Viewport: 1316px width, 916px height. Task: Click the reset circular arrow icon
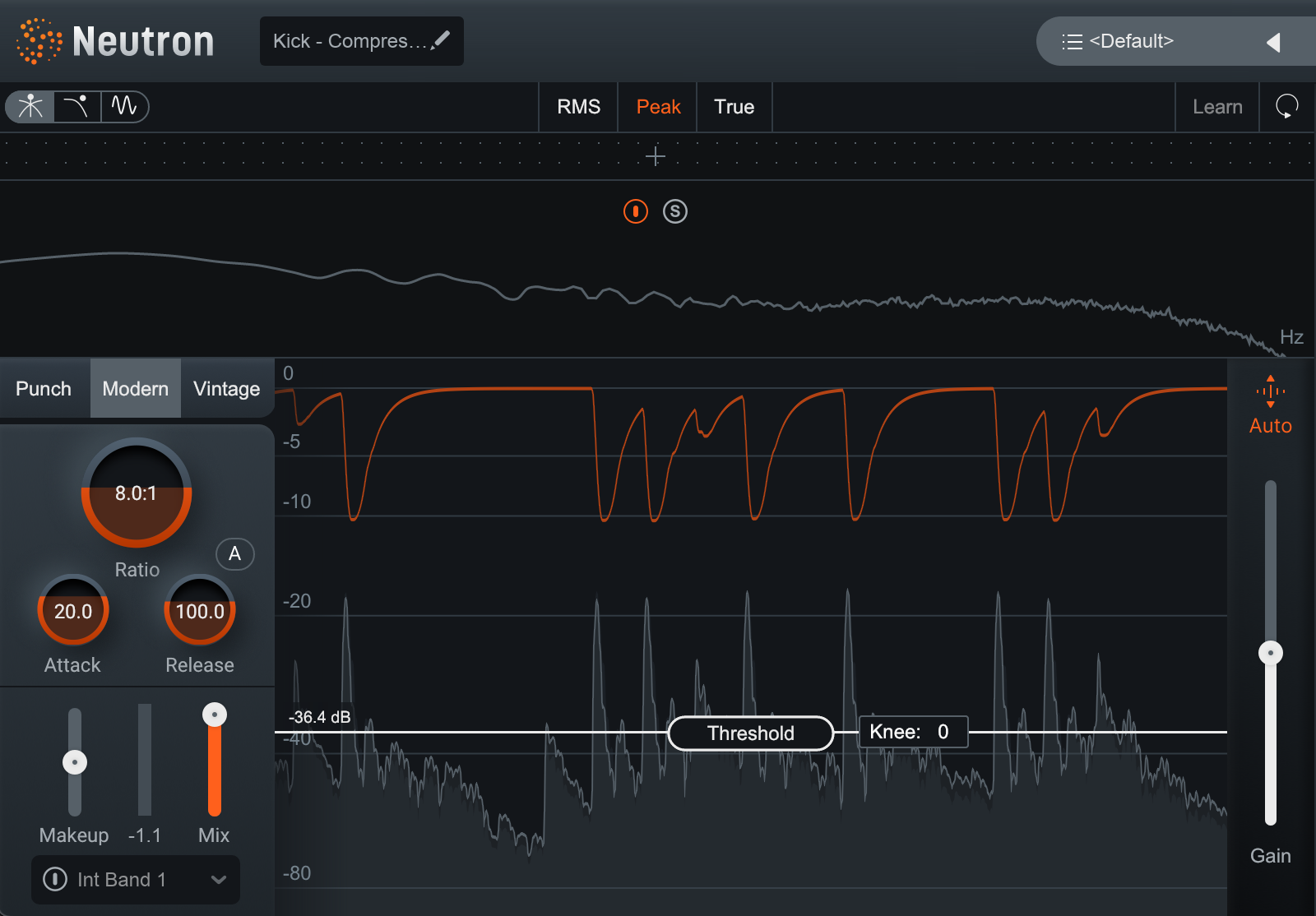[x=1287, y=107]
